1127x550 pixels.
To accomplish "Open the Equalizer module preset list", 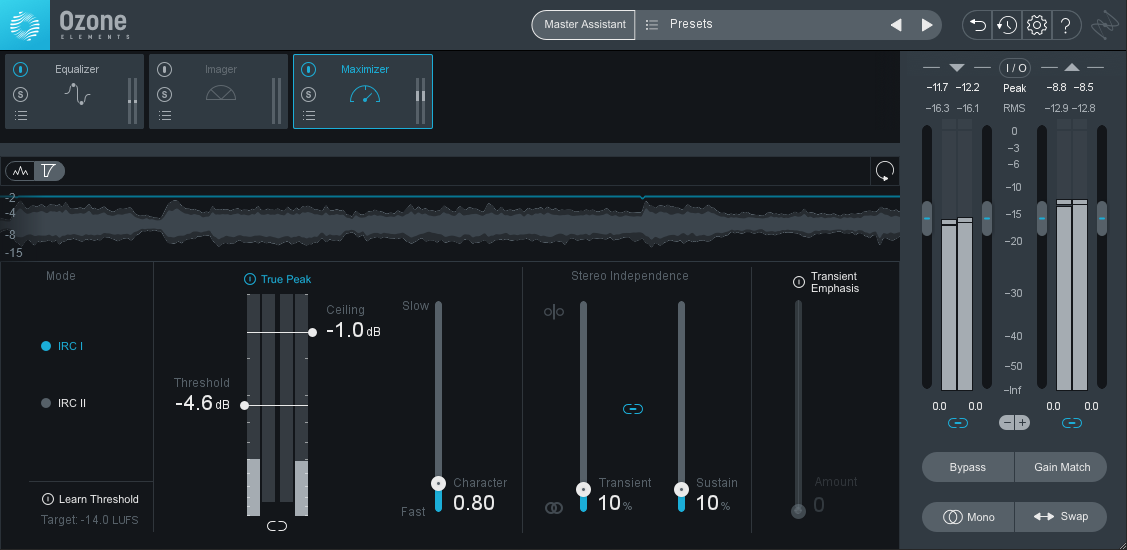I will click(21, 116).
